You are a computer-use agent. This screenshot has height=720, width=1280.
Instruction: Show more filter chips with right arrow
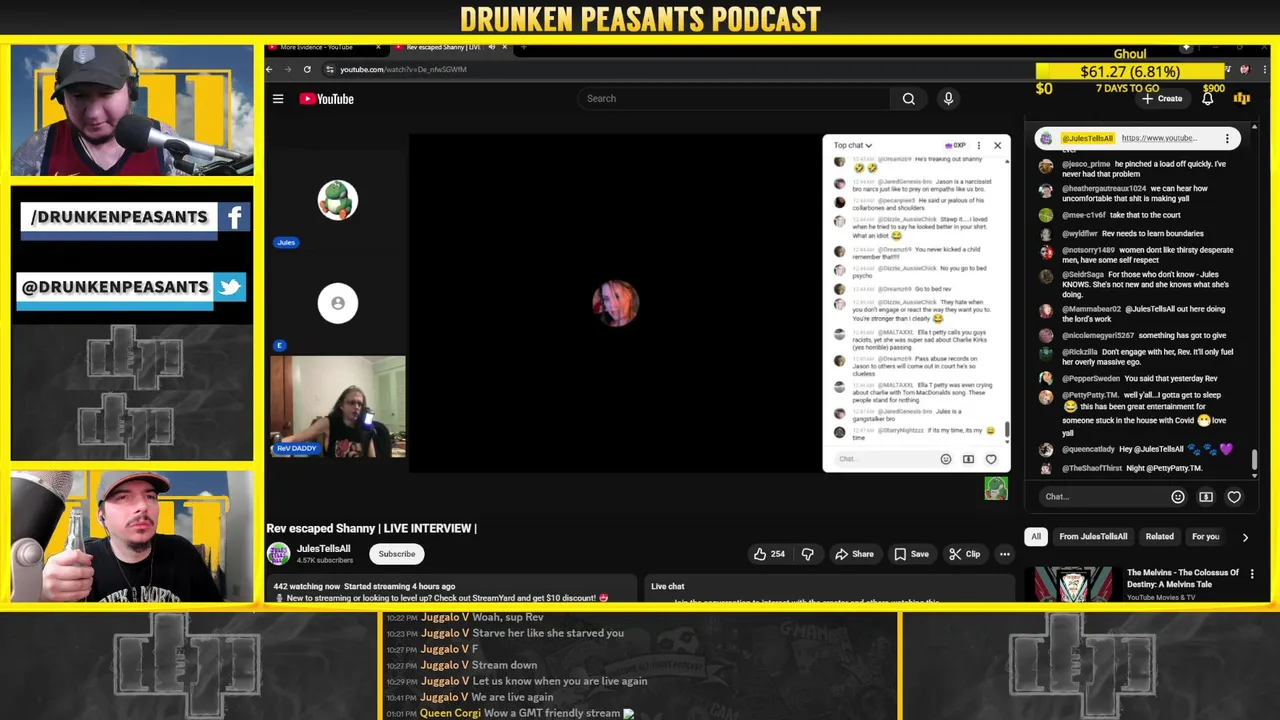1245,537
